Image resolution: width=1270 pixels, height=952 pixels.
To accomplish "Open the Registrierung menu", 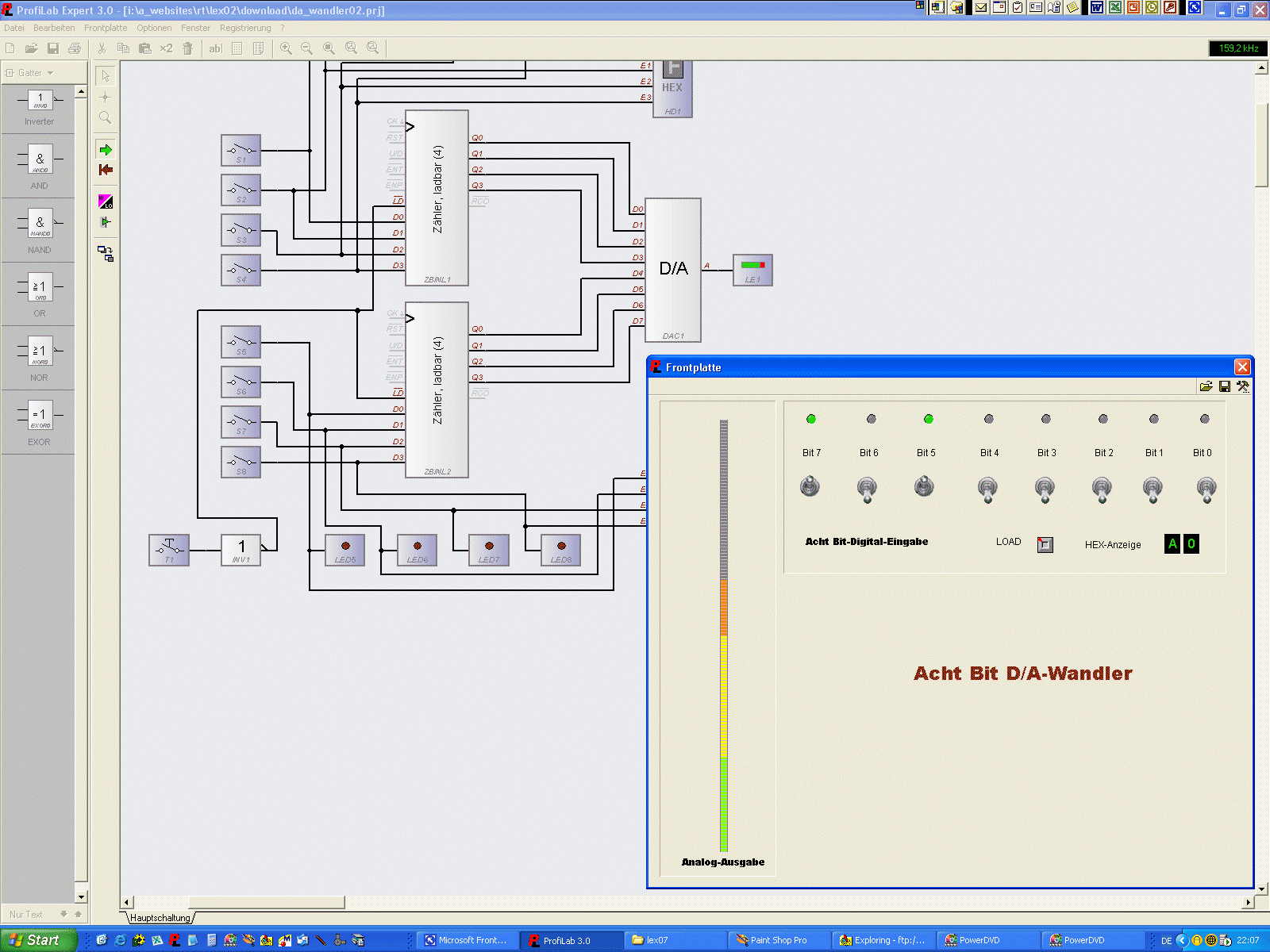I will tap(245, 28).
